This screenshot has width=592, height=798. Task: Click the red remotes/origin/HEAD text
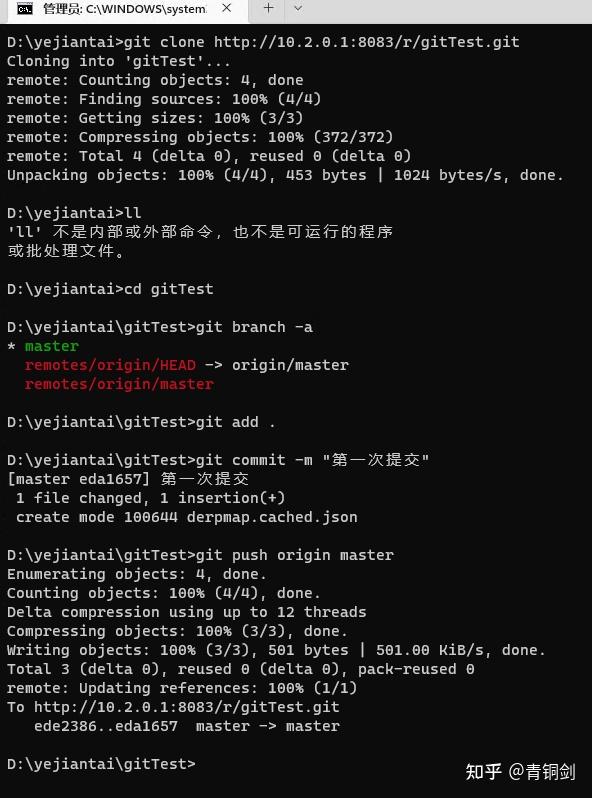pyautogui.click(x=110, y=365)
